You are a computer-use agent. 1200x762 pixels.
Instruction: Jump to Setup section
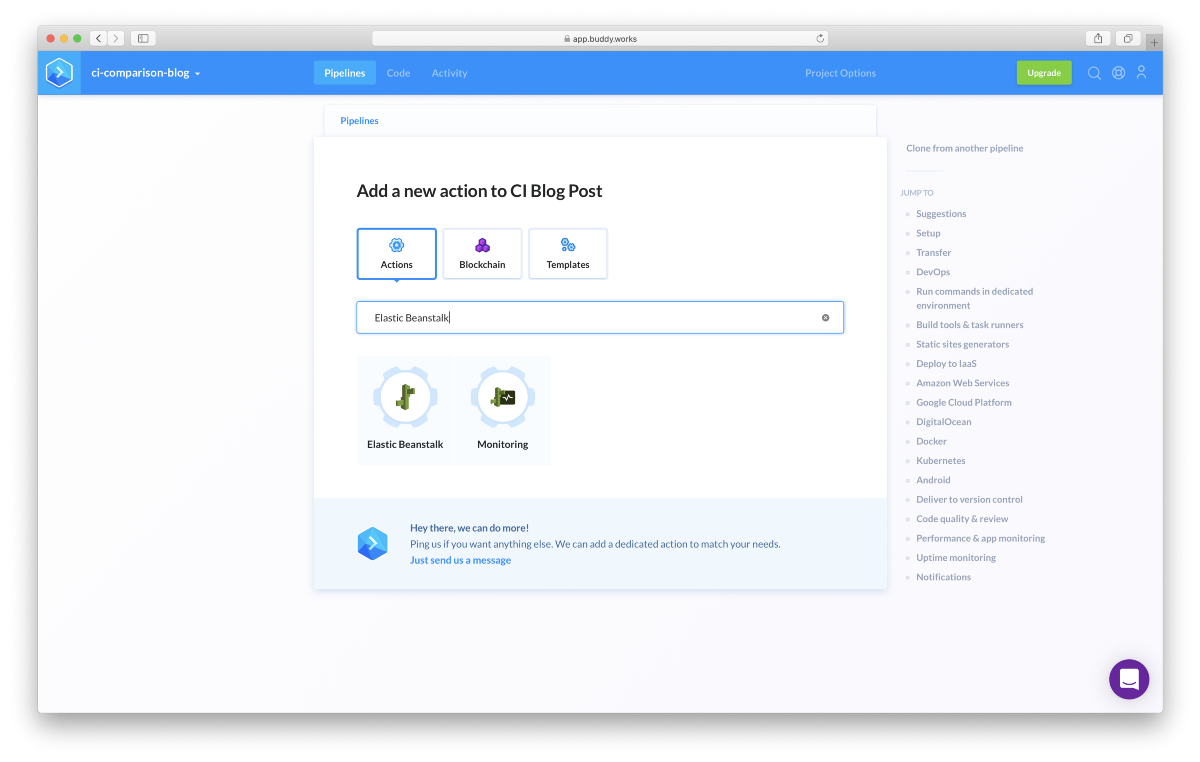pyautogui.click(x=928, y=233)
